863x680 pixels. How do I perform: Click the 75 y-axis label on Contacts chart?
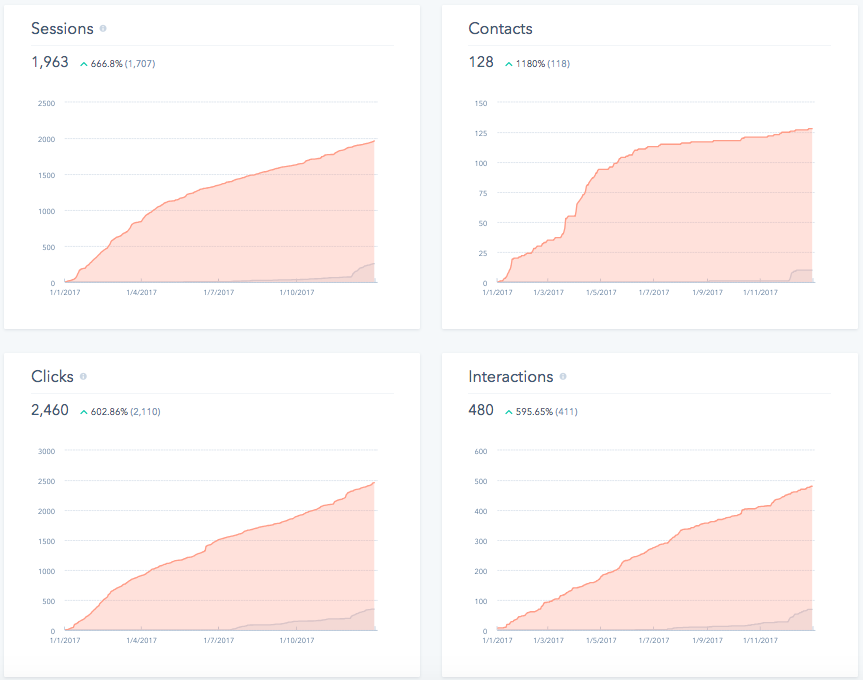coord(483,193)
